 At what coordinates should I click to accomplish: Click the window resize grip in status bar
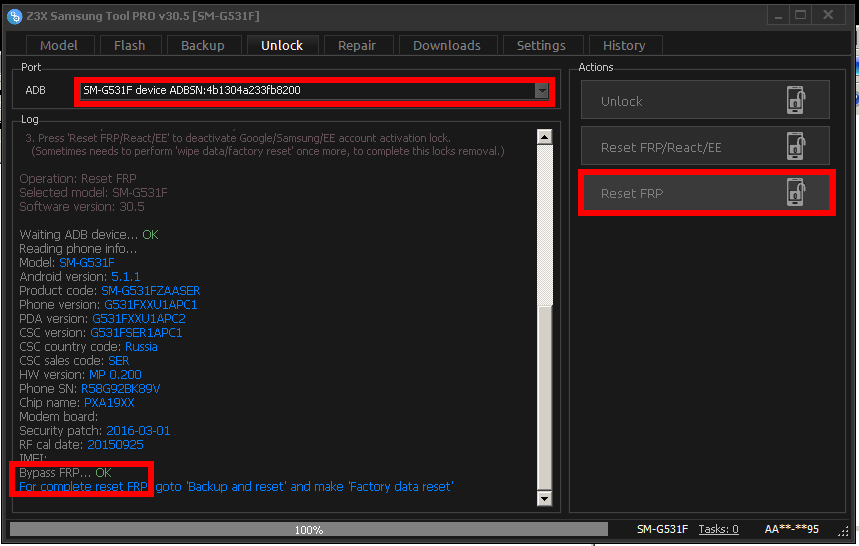click(844, 530)
